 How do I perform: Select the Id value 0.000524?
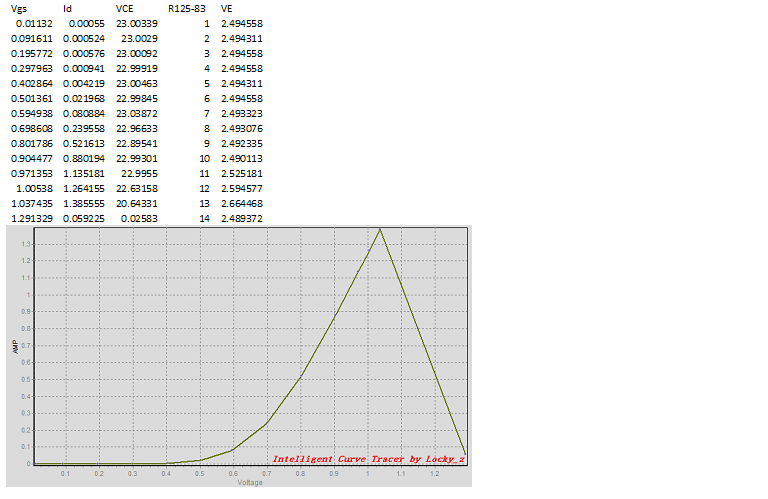84,39
